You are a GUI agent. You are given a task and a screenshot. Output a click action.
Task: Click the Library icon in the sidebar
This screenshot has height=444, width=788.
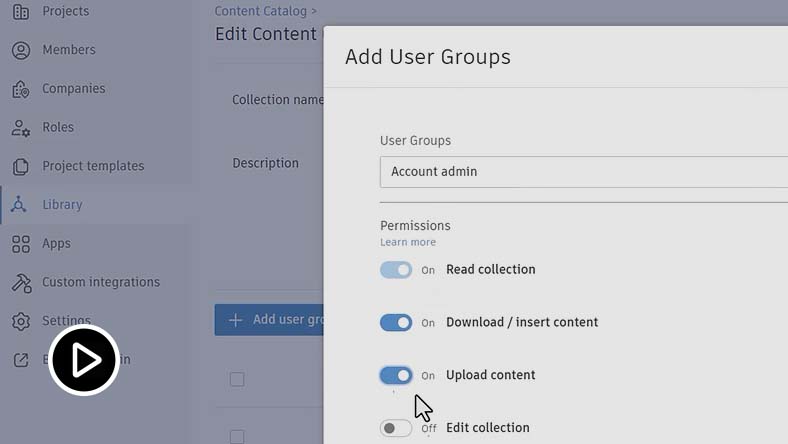coord(19,205)
